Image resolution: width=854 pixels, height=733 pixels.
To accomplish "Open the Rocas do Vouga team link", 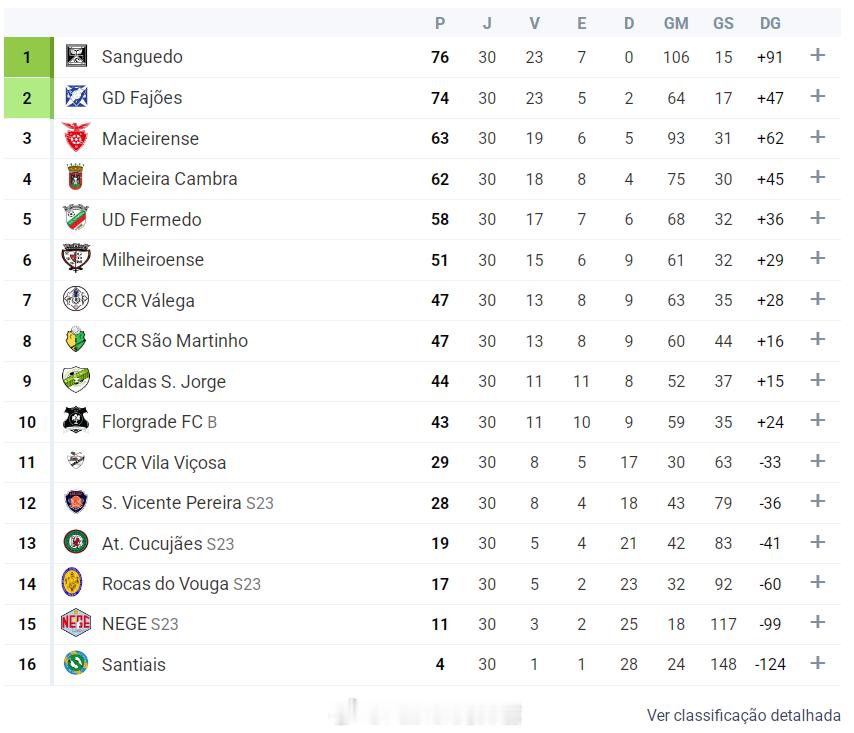I will (x=165, y=583).
